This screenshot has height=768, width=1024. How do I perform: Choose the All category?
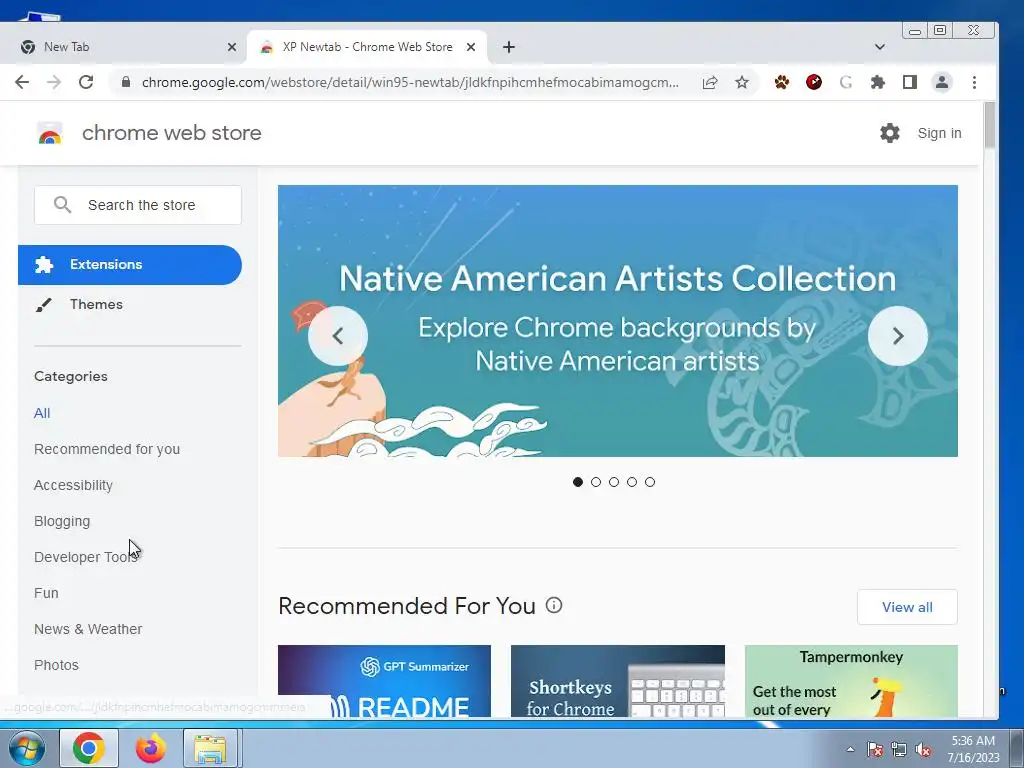(42, 413)
